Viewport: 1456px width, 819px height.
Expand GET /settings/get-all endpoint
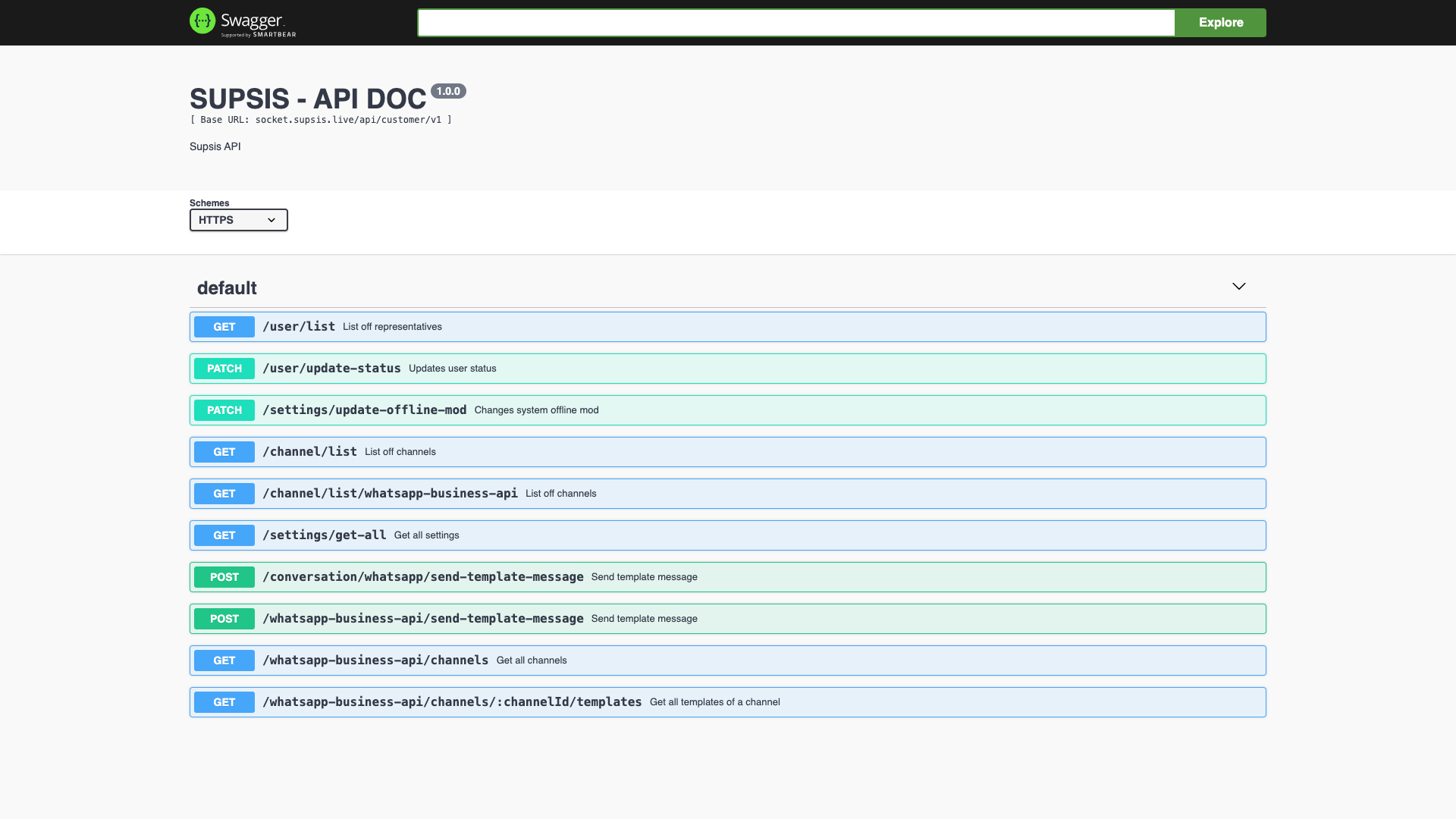pyautogui.click(x=727, y=535)
